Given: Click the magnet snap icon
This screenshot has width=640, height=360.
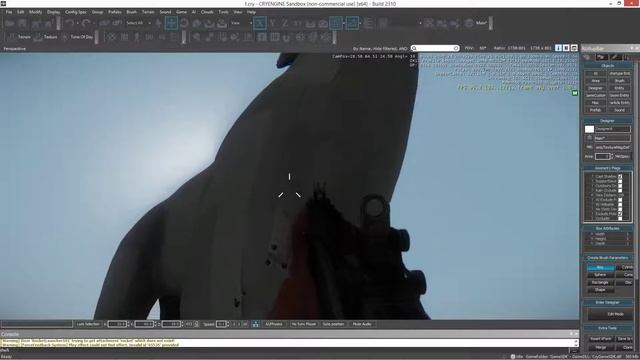Looking at the screenshot, I should (286, 38).
